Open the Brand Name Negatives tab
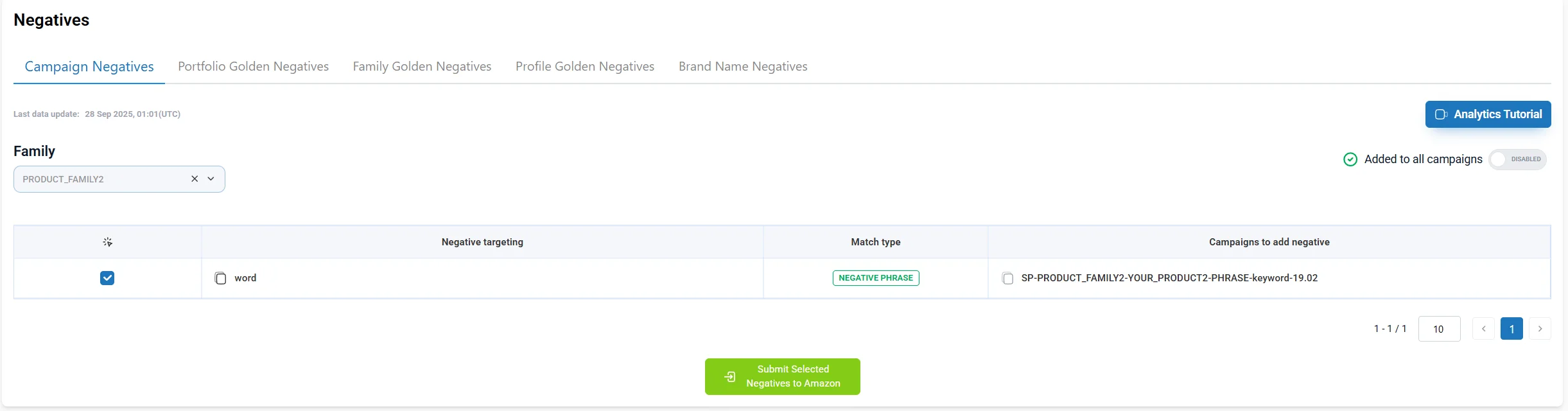The image size is (1568, 411). (742, 66)
